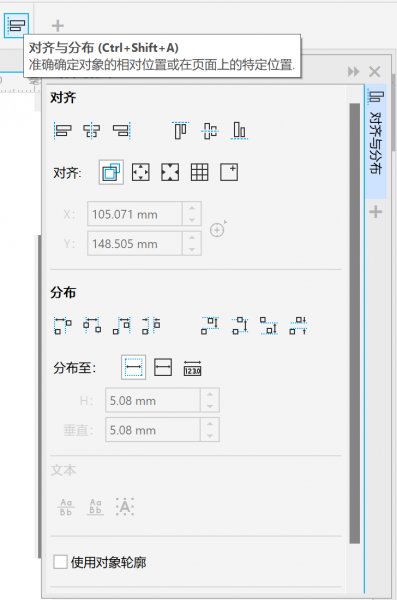Click Distribute Space Horizontally icon
This screenshot has width=397, height=600.
[151, 326]
